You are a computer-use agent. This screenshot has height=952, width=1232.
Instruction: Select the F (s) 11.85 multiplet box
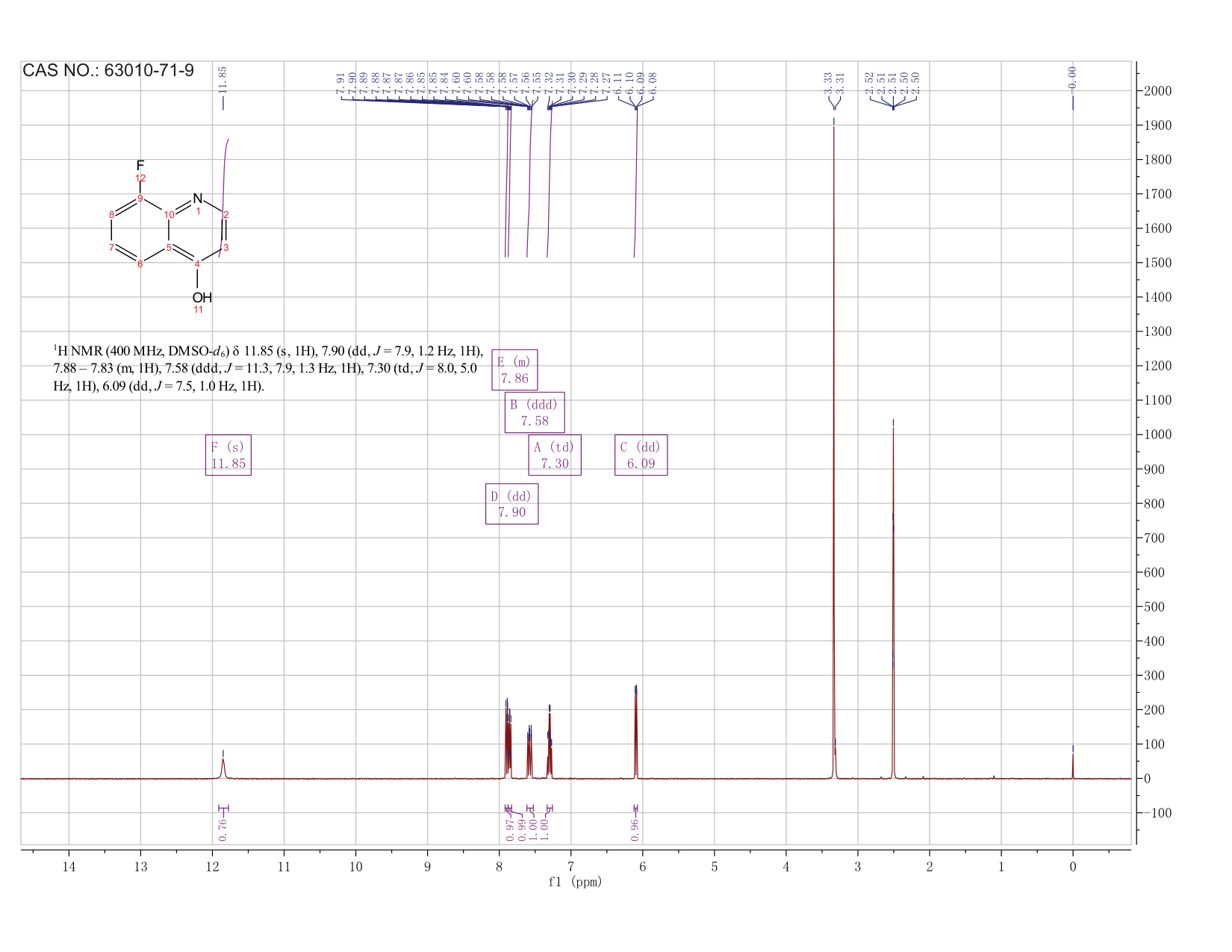pos(228,455)
